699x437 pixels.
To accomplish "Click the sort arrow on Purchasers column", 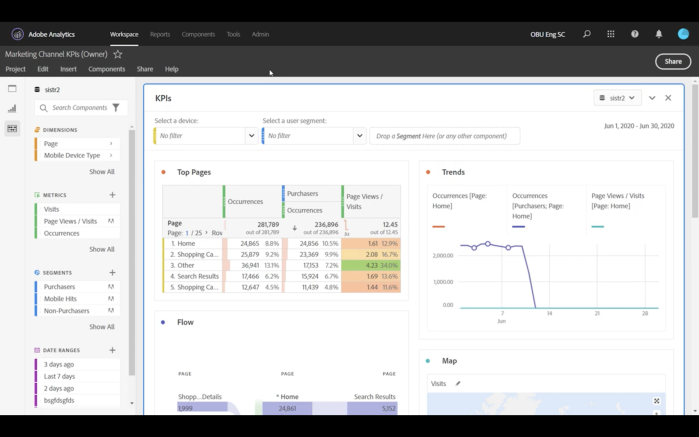I will (x=295, y=228).
